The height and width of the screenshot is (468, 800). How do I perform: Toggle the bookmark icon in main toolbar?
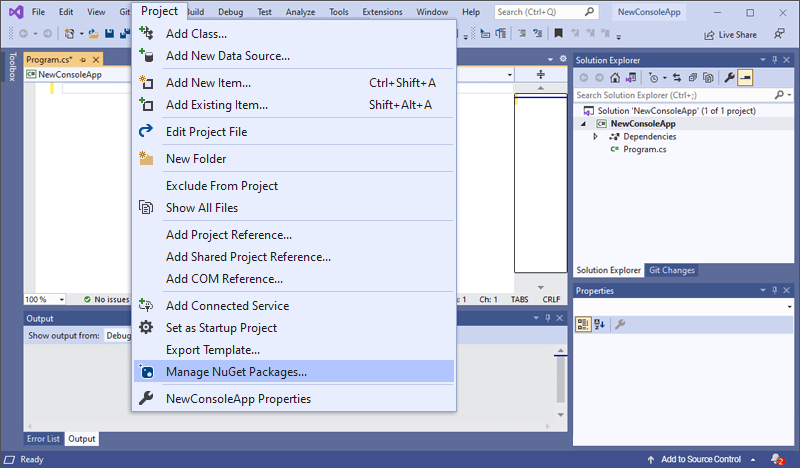[559, 34]
